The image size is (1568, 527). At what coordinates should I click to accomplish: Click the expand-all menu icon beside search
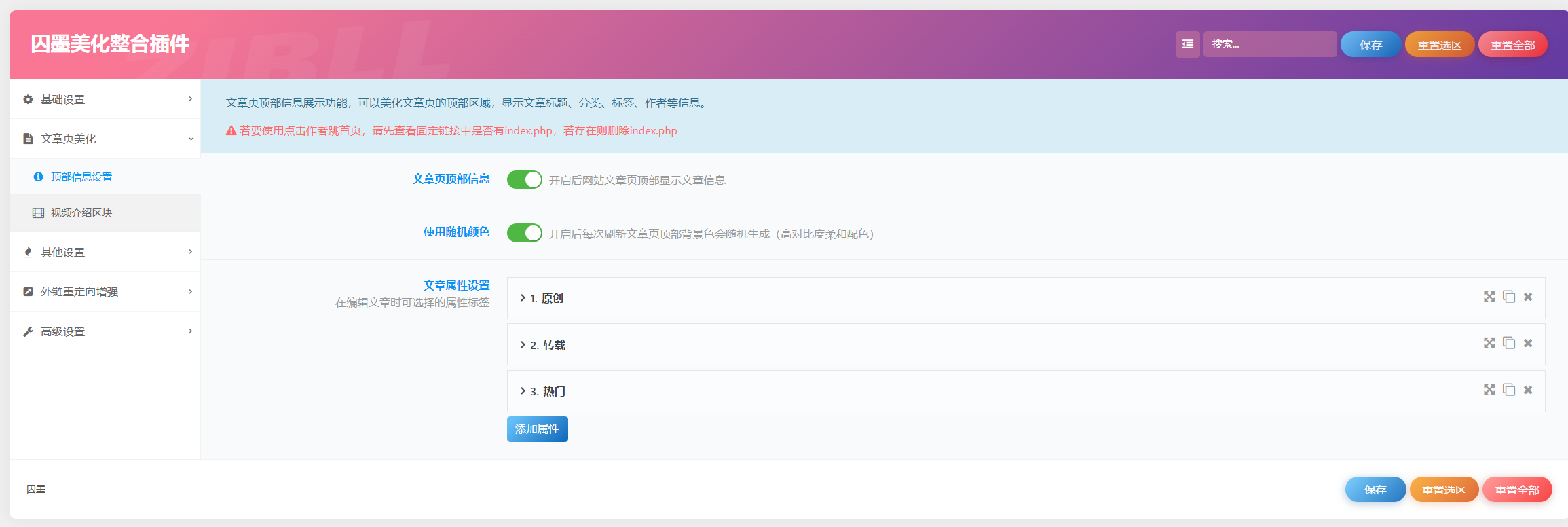pos(1187,44)
